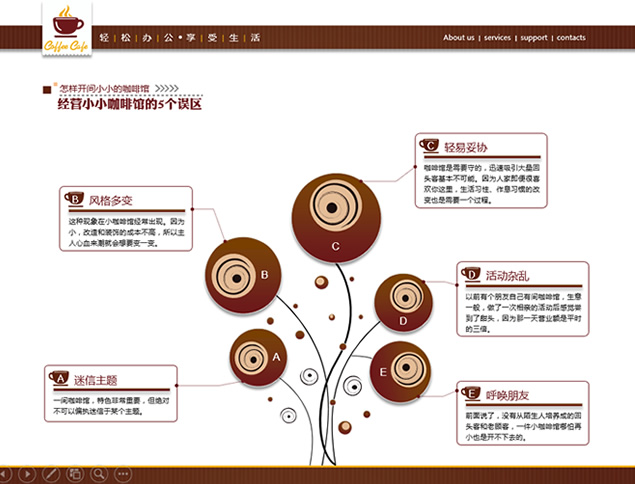This screenshot has width=635, height=484.
Task: Click the body text under 迷信主题
Action: 111,406
